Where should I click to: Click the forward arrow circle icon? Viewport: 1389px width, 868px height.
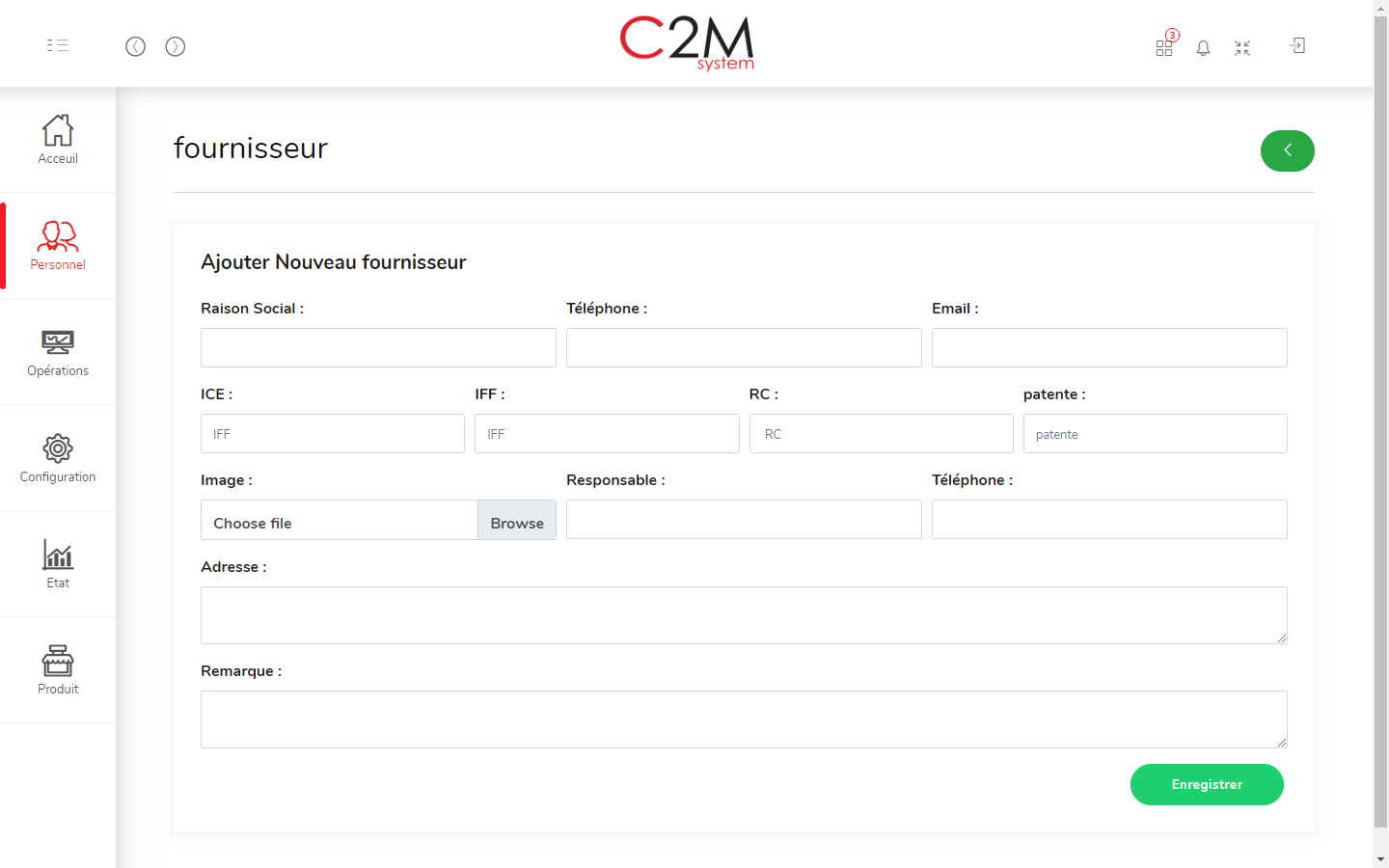175,46
